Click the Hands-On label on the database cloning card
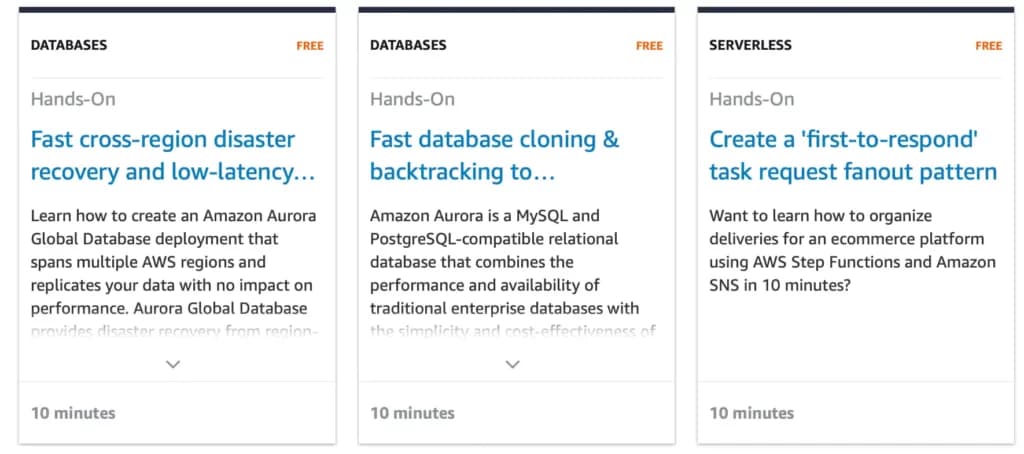The width and height of the screenshot is (1024, 454). (412, 99)
